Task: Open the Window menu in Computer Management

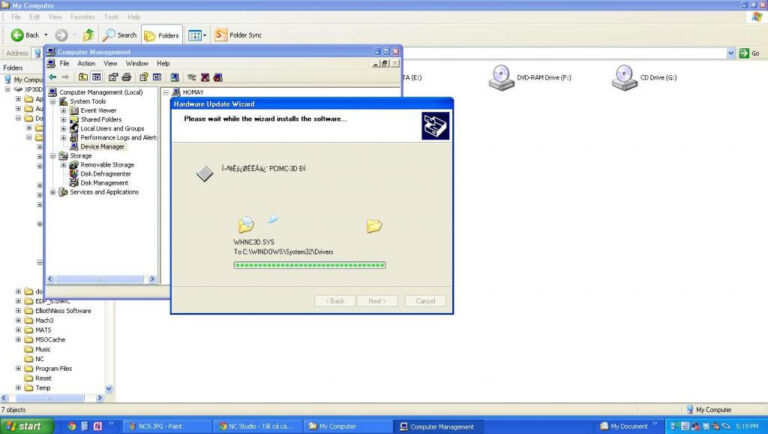Action: [x=136, y=63]
